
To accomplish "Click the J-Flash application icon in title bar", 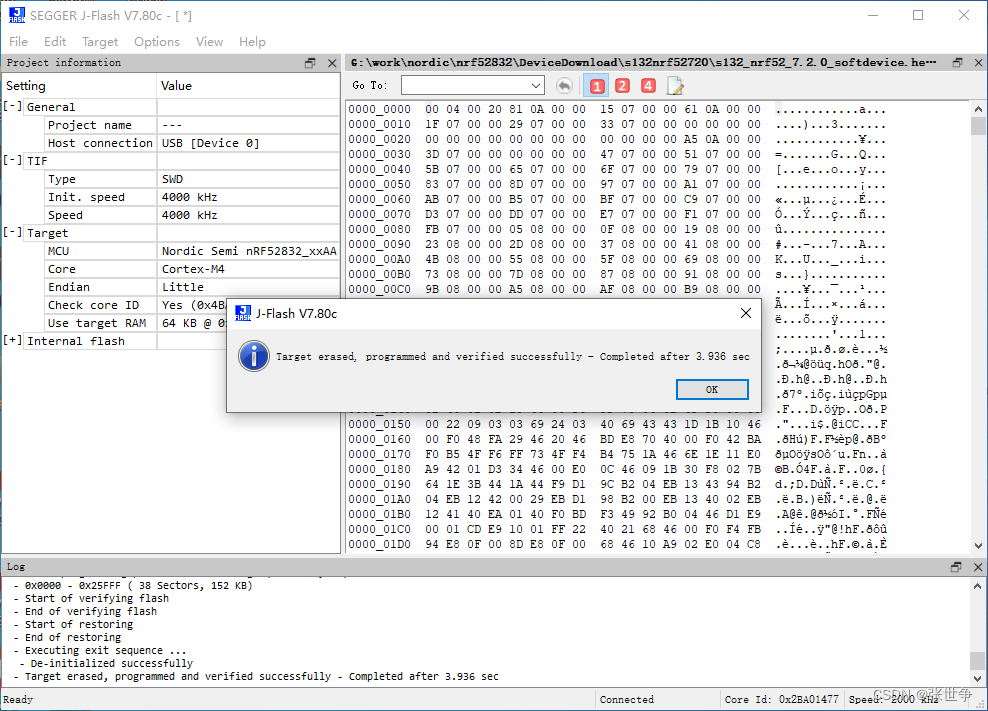I will [17, 15].
